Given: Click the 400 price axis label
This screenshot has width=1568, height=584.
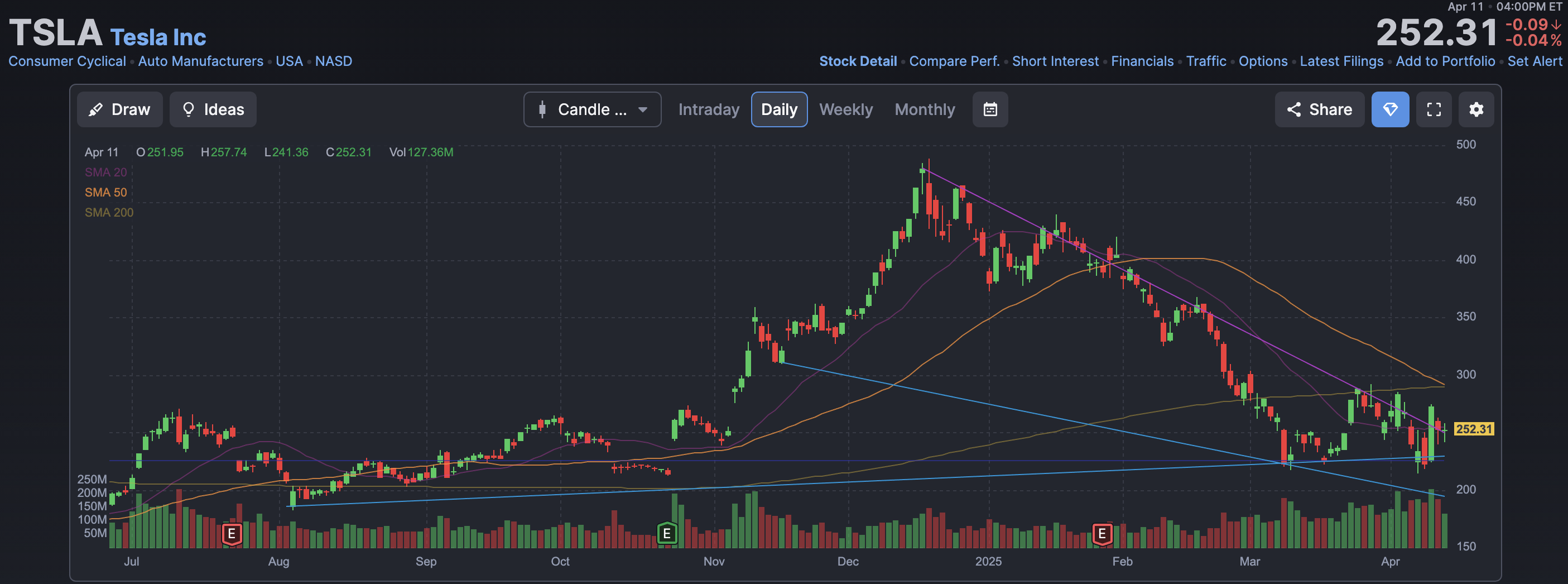Looking at the screenshot, I should (x=1465, y=260).
